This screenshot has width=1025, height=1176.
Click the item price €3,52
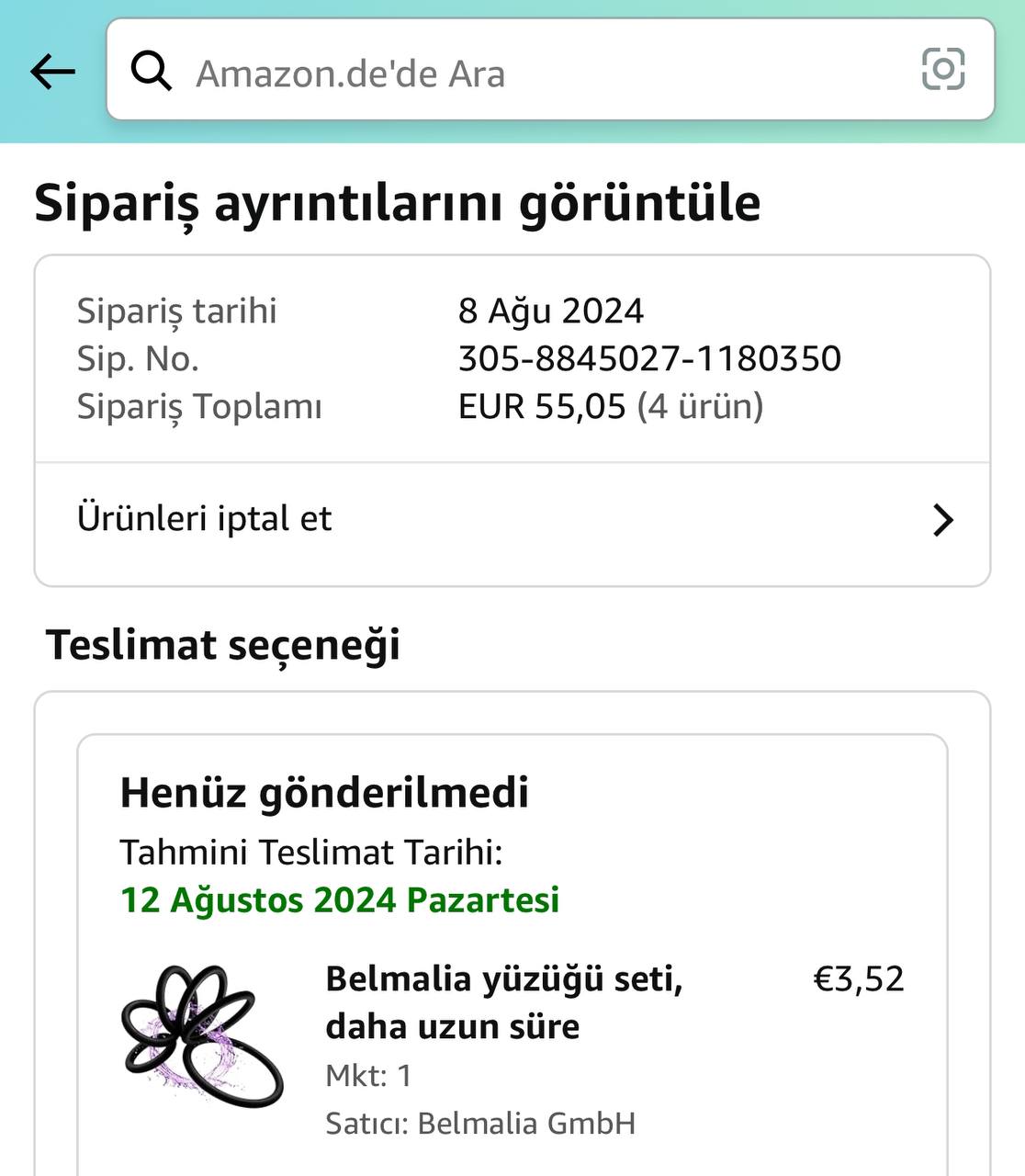(x=859, y=979)
